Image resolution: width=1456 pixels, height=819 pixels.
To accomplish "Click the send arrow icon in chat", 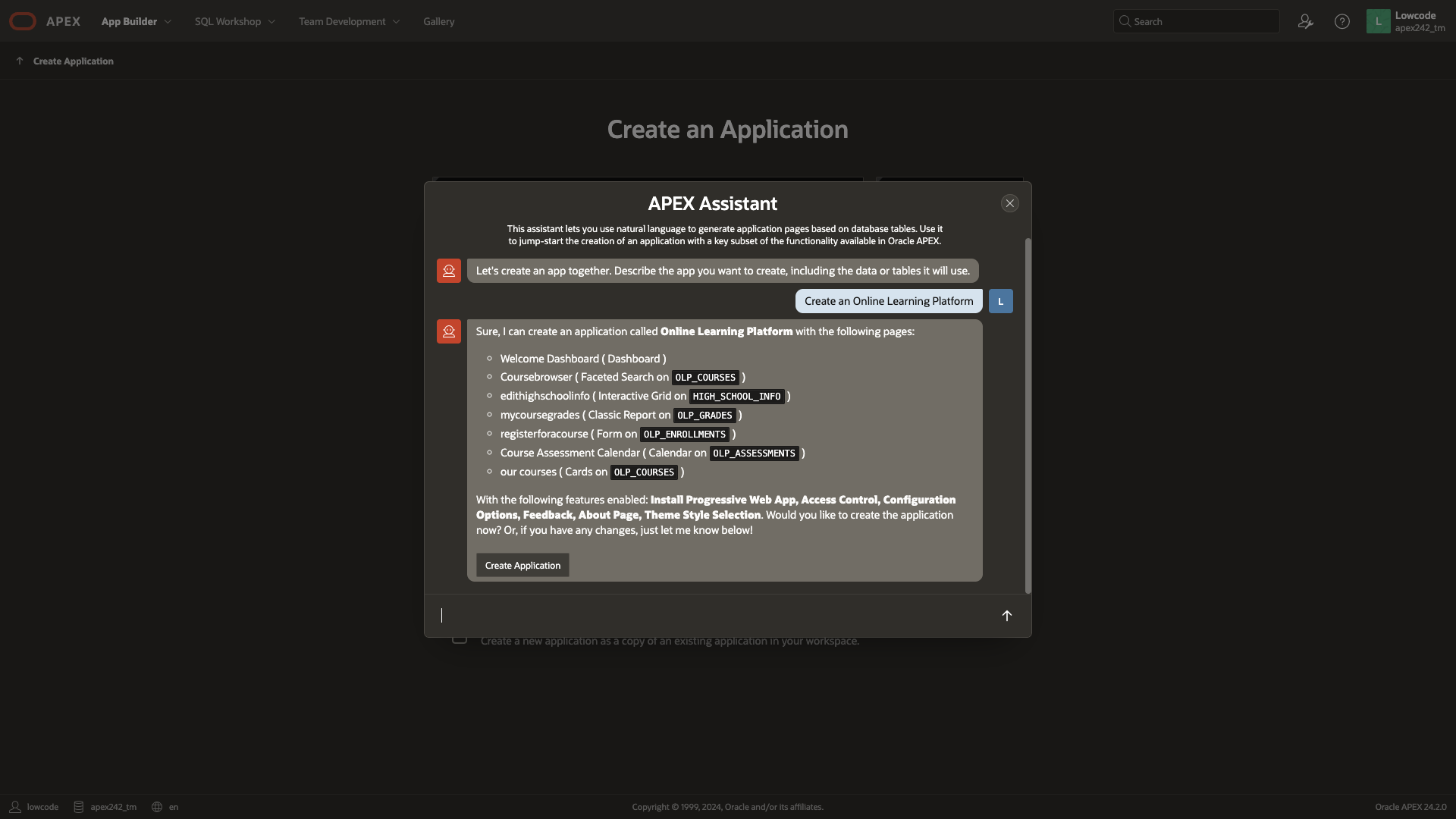I will click(1006, 616).
